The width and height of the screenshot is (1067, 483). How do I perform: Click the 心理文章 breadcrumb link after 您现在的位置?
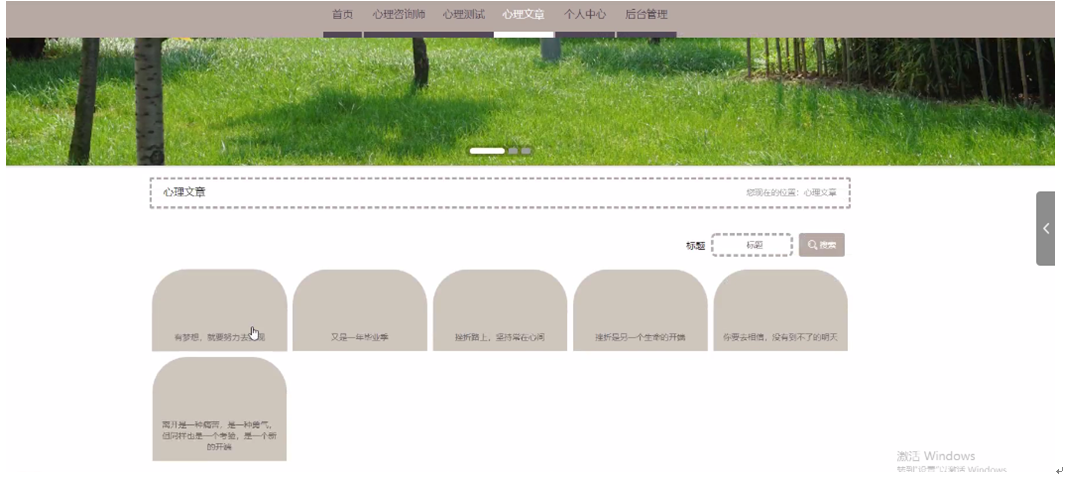click(x=820, y=193)
